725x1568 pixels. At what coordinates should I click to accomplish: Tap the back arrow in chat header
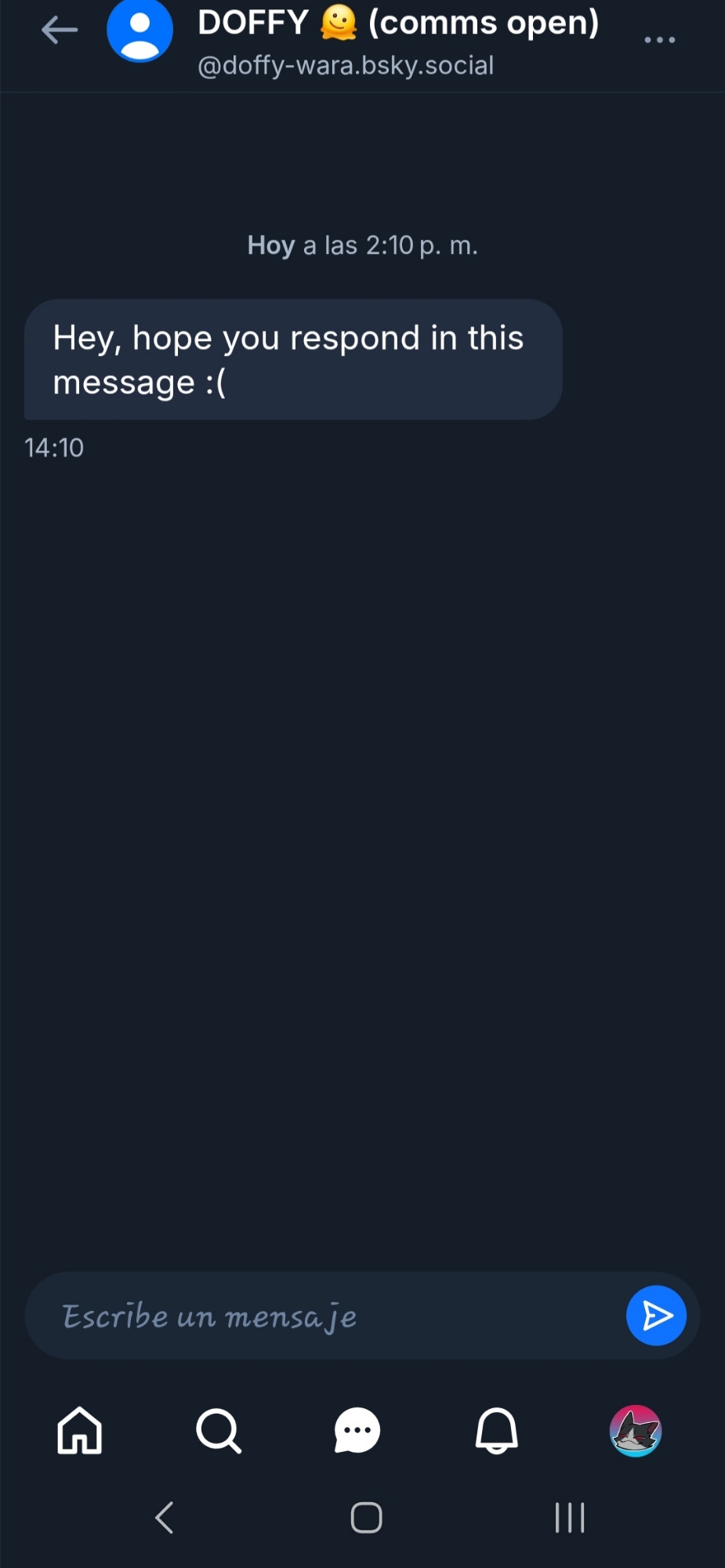pyautogui.click(x=60, y=31)
